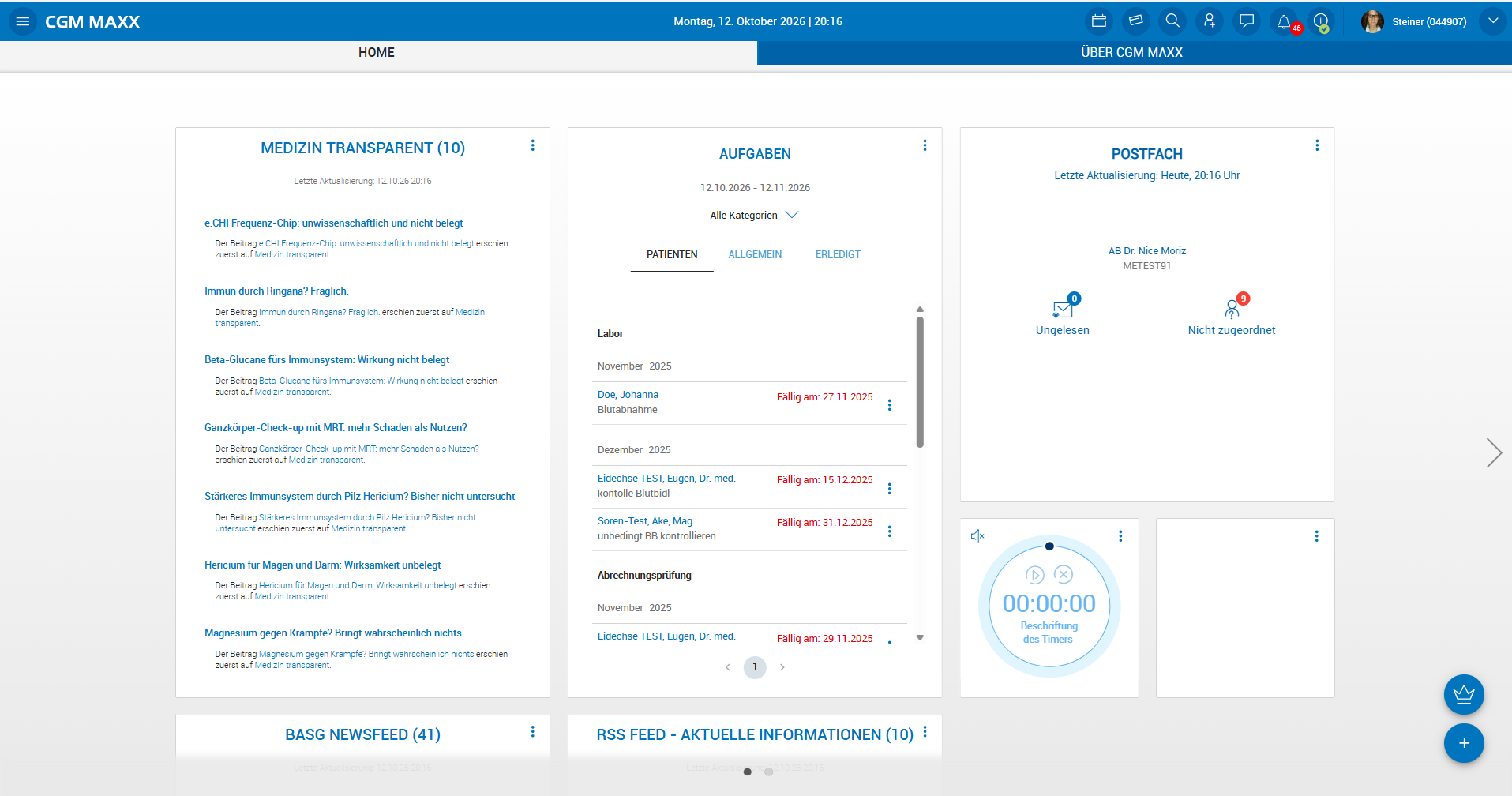Open empty widget's three-dot menu
The height and width of the screenshot is (796, 1512).
(x=1316, y=536)
